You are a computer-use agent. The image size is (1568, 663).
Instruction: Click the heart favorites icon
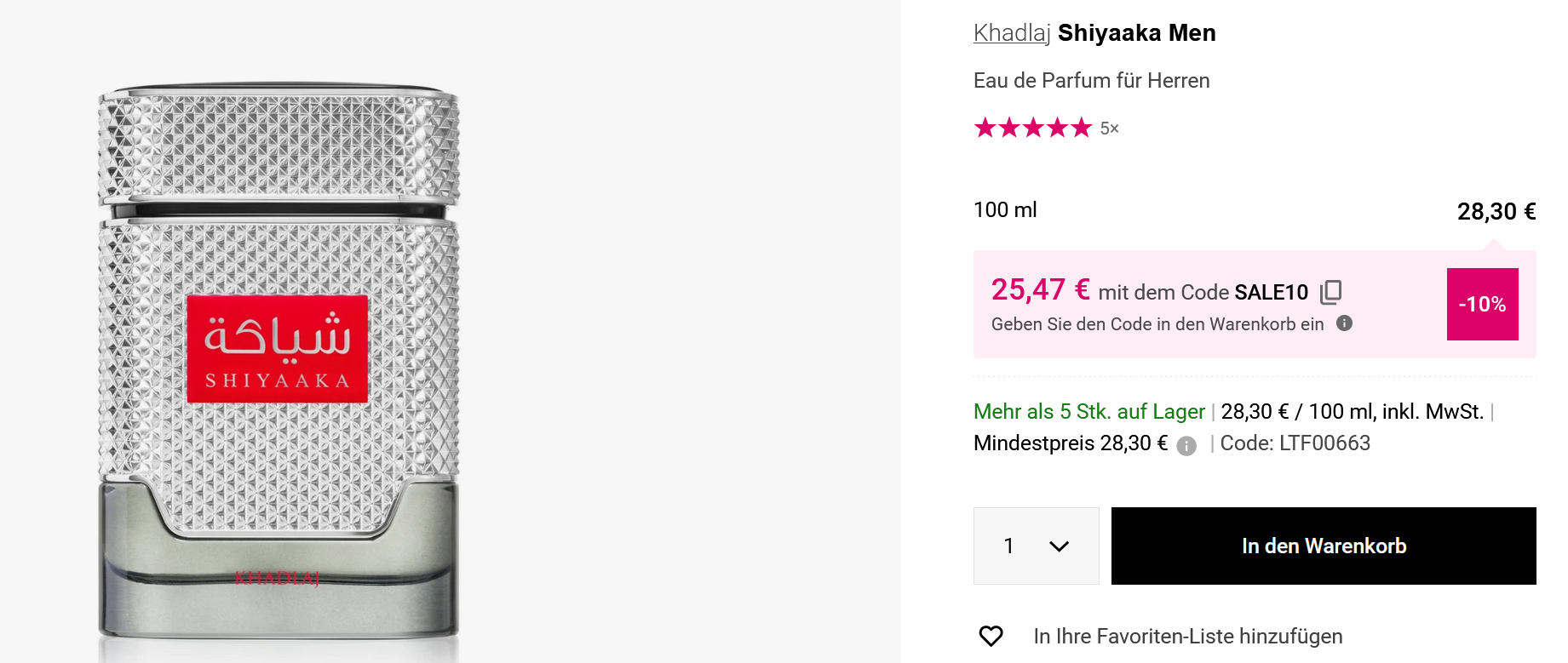(991, 636)
